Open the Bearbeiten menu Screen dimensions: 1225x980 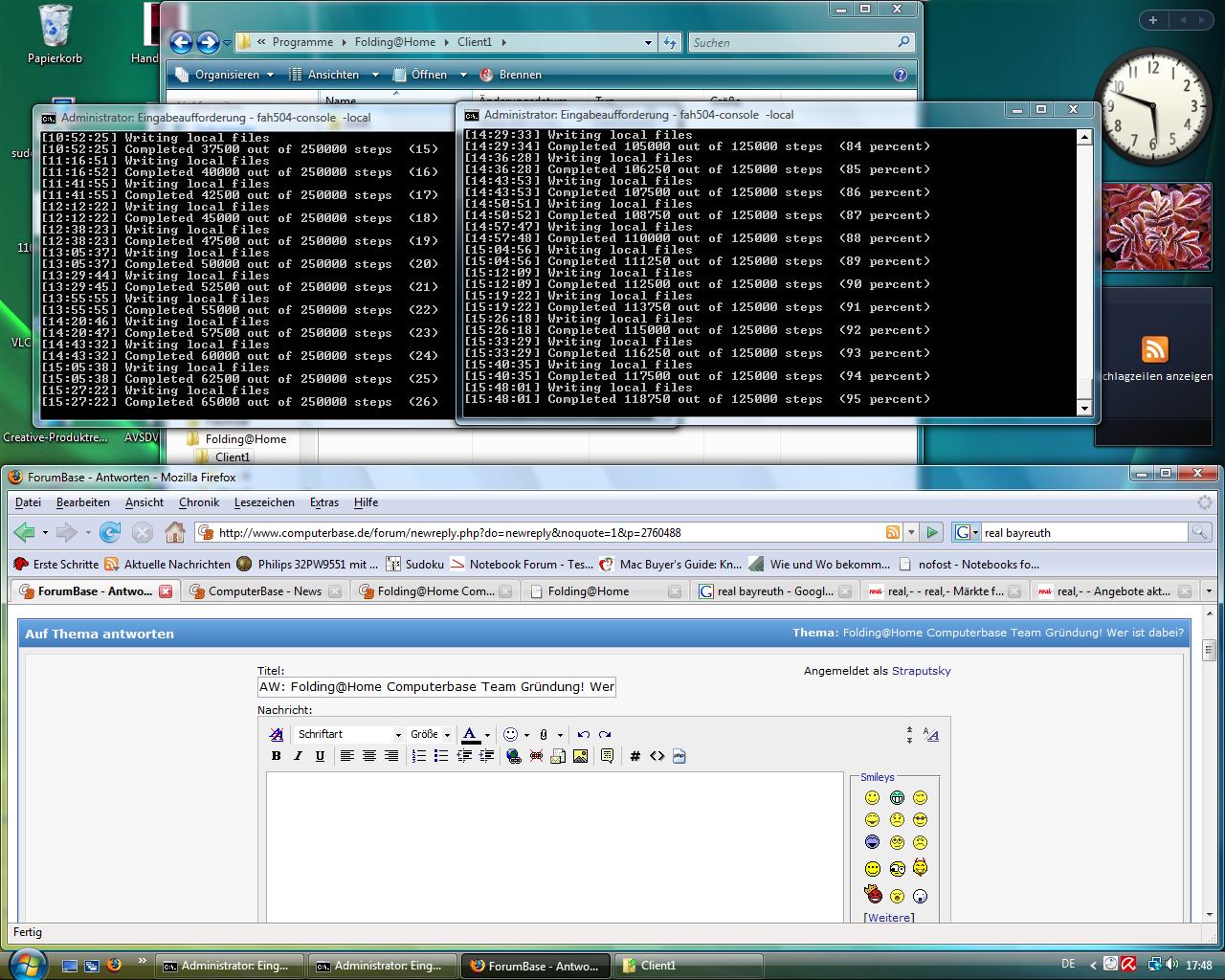(x=82, y=502)
